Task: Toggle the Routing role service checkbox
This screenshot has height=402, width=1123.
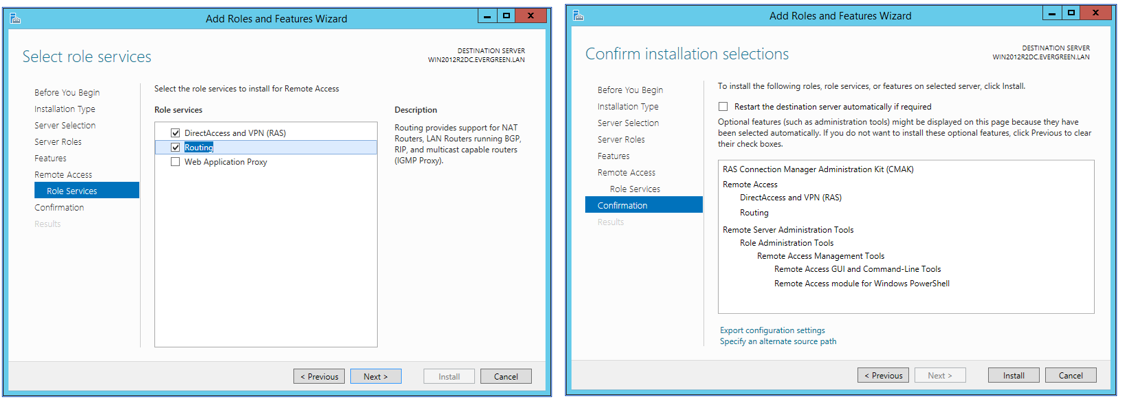Action: [x=176, y=147]
